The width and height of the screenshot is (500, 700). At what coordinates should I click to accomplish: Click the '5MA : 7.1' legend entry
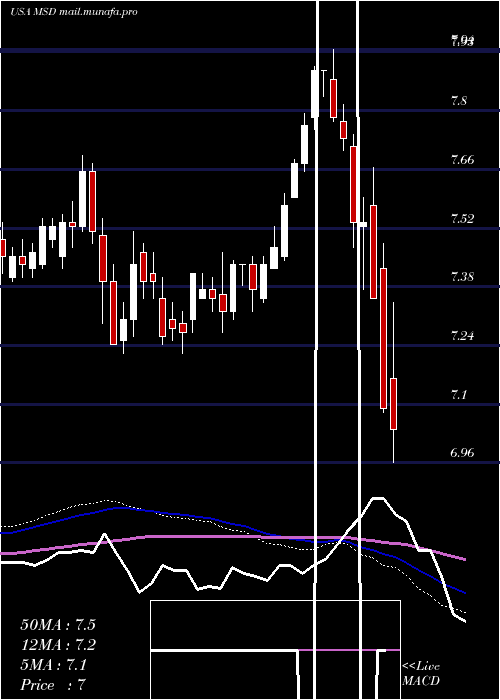tap(54, 665)
